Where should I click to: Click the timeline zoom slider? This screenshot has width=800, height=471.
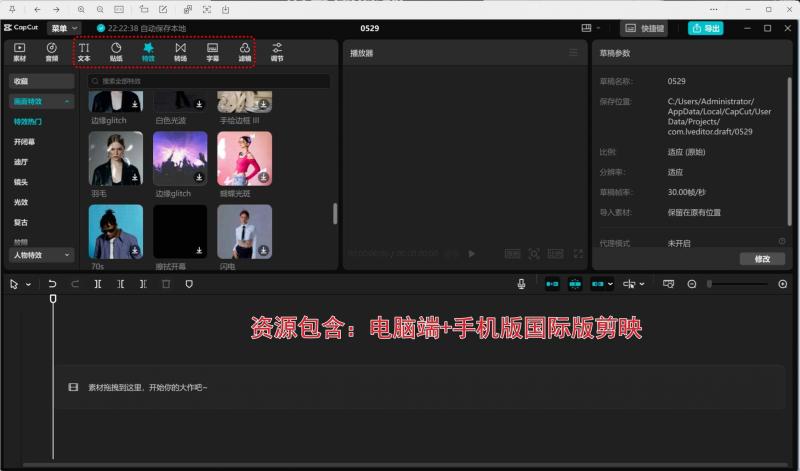coord(737,284)
